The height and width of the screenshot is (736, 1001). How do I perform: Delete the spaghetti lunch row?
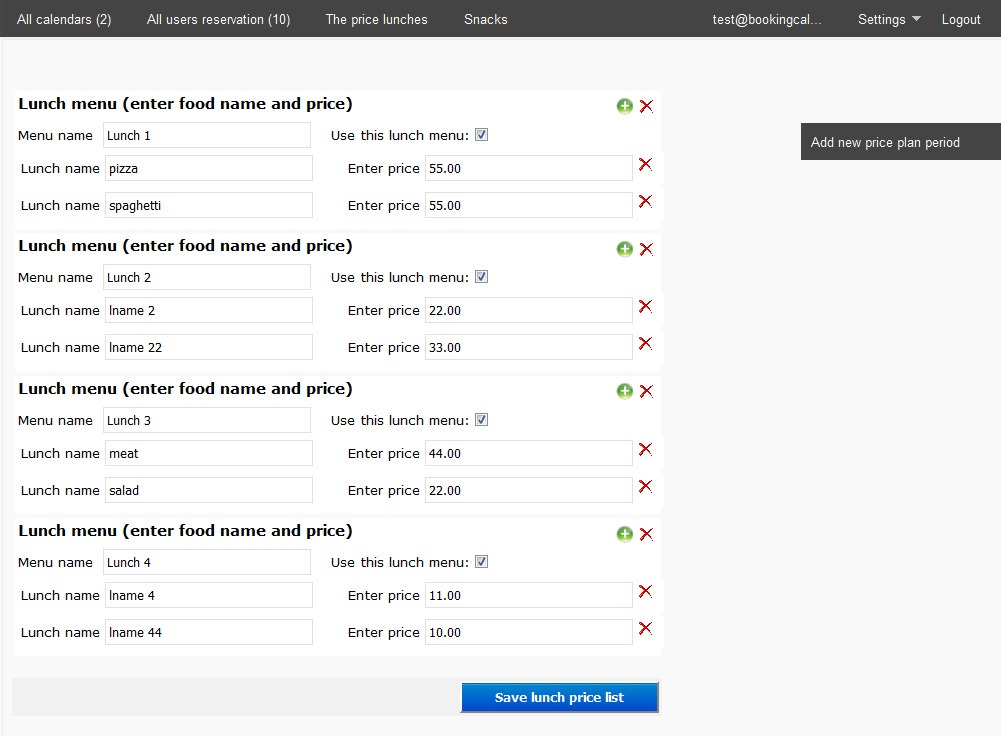click(x=645, y=201)
